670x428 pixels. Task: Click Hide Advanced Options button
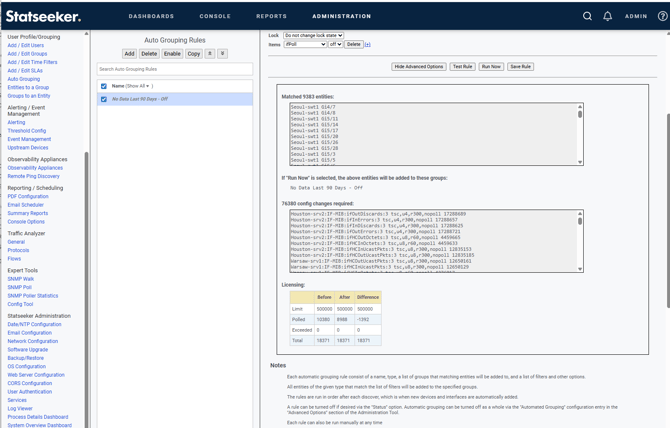(x=419, y=67)
